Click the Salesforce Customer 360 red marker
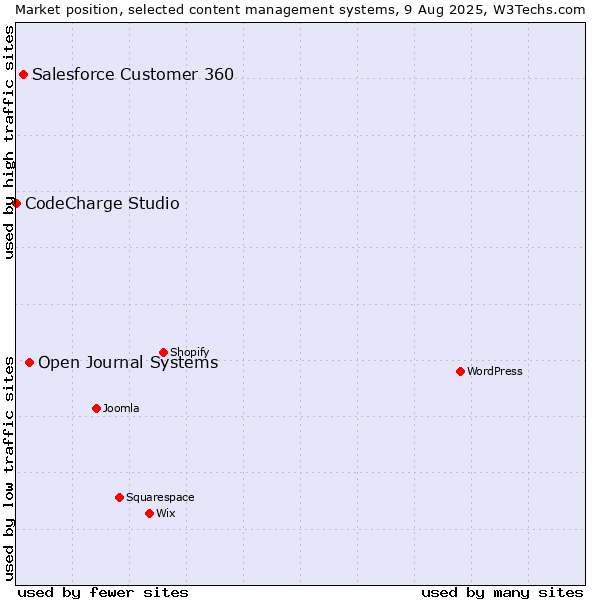 23,75
